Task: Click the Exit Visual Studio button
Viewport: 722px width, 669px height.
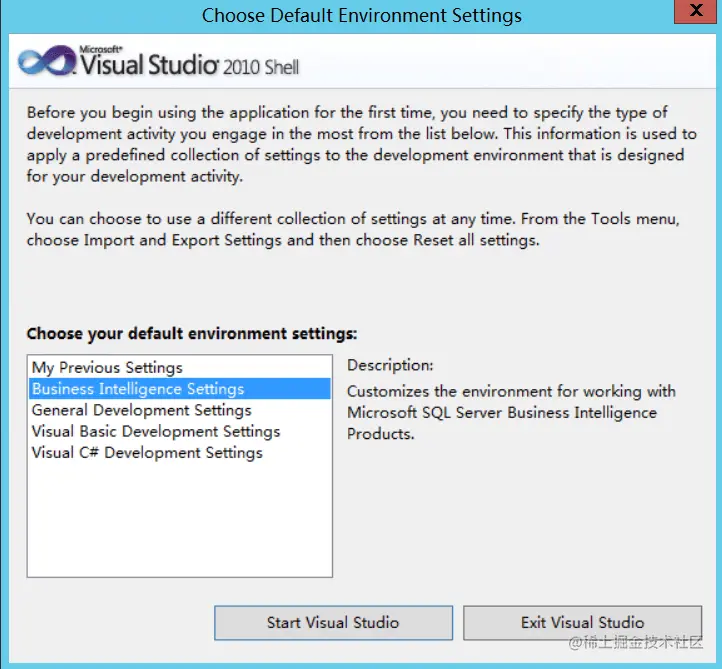Action: 582,622
